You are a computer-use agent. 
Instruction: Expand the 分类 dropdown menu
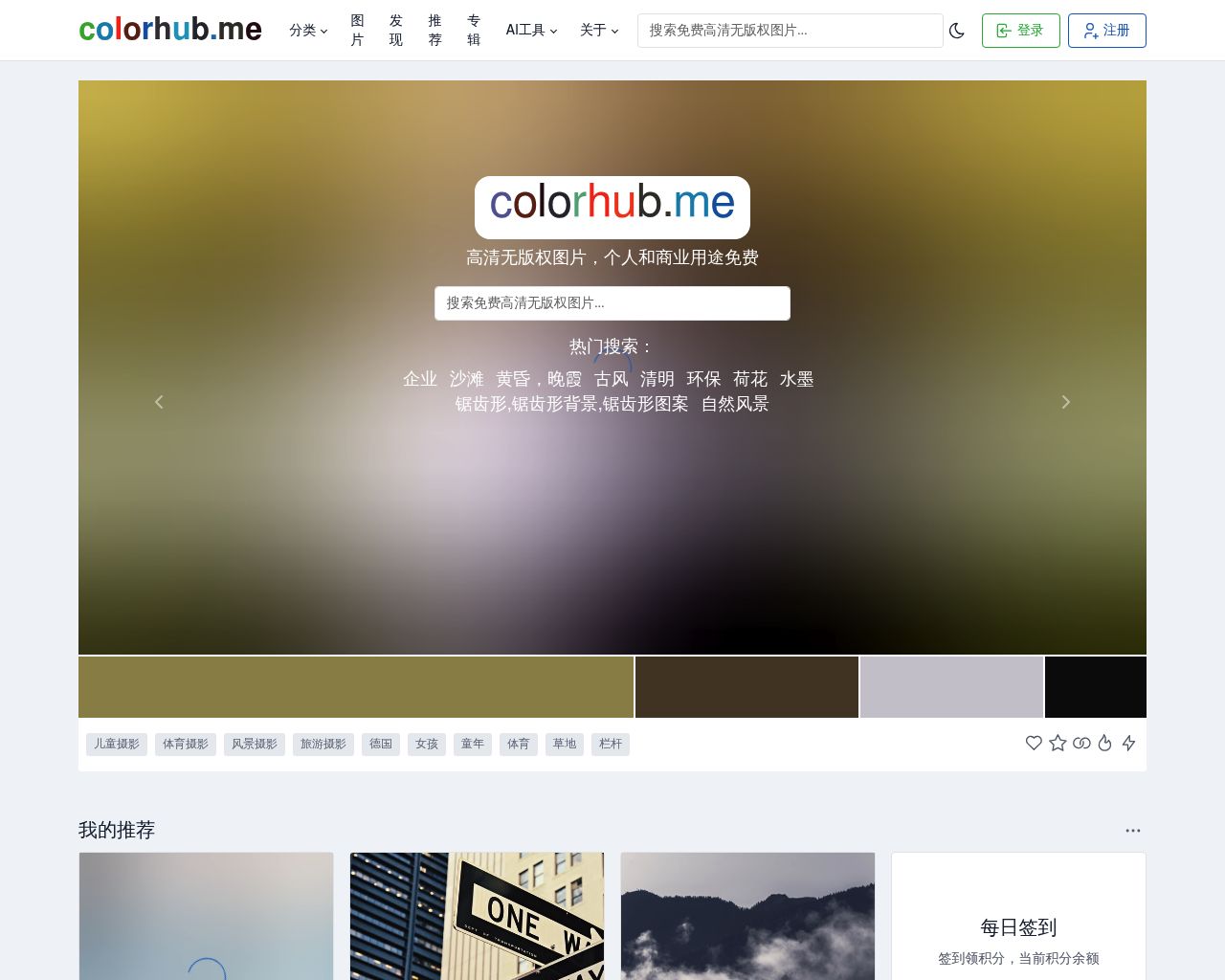(308, 31)
